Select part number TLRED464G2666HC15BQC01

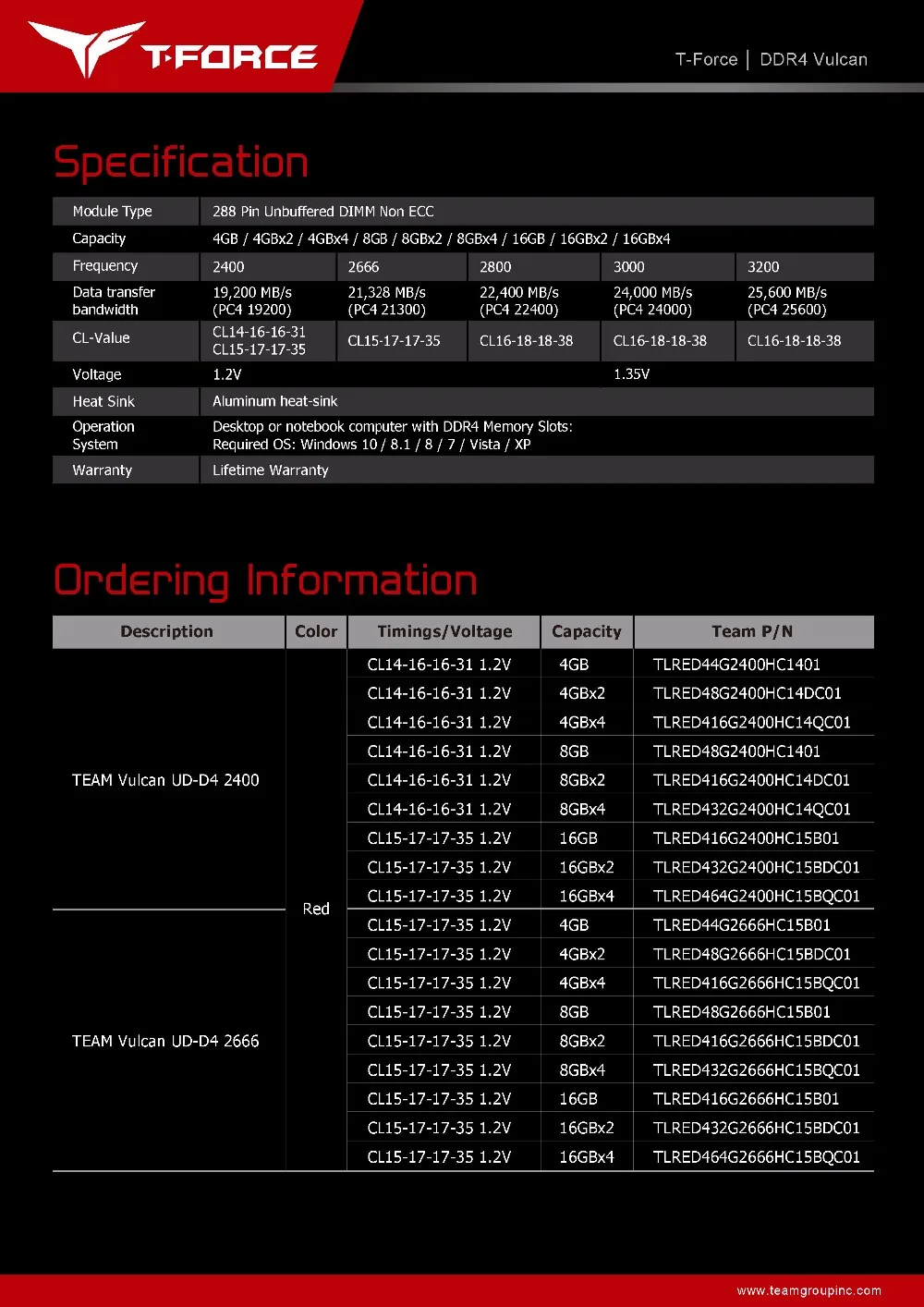pyautogui.click(x=757, y=1156)
